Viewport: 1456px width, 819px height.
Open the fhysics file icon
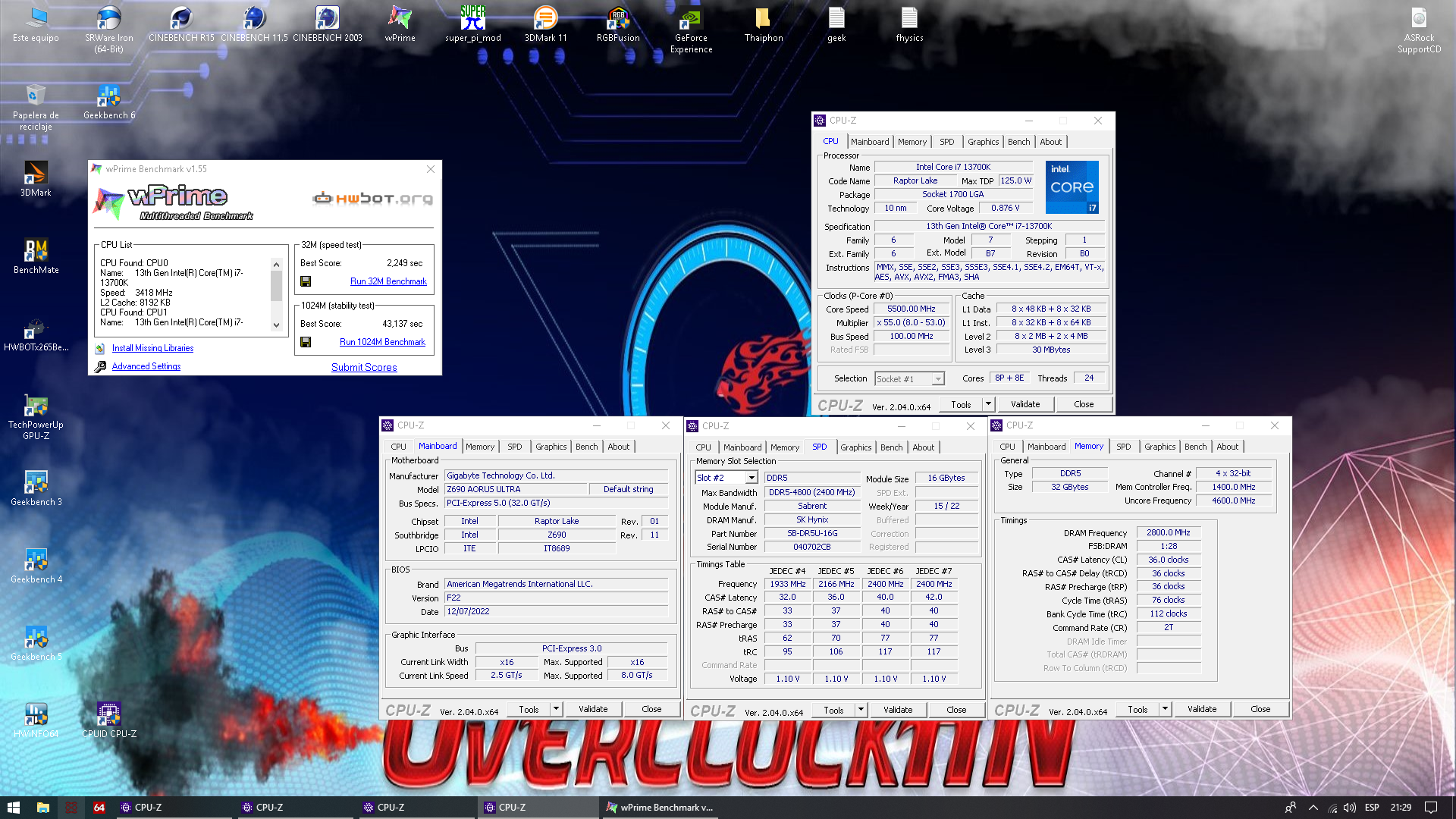point(909,24)
